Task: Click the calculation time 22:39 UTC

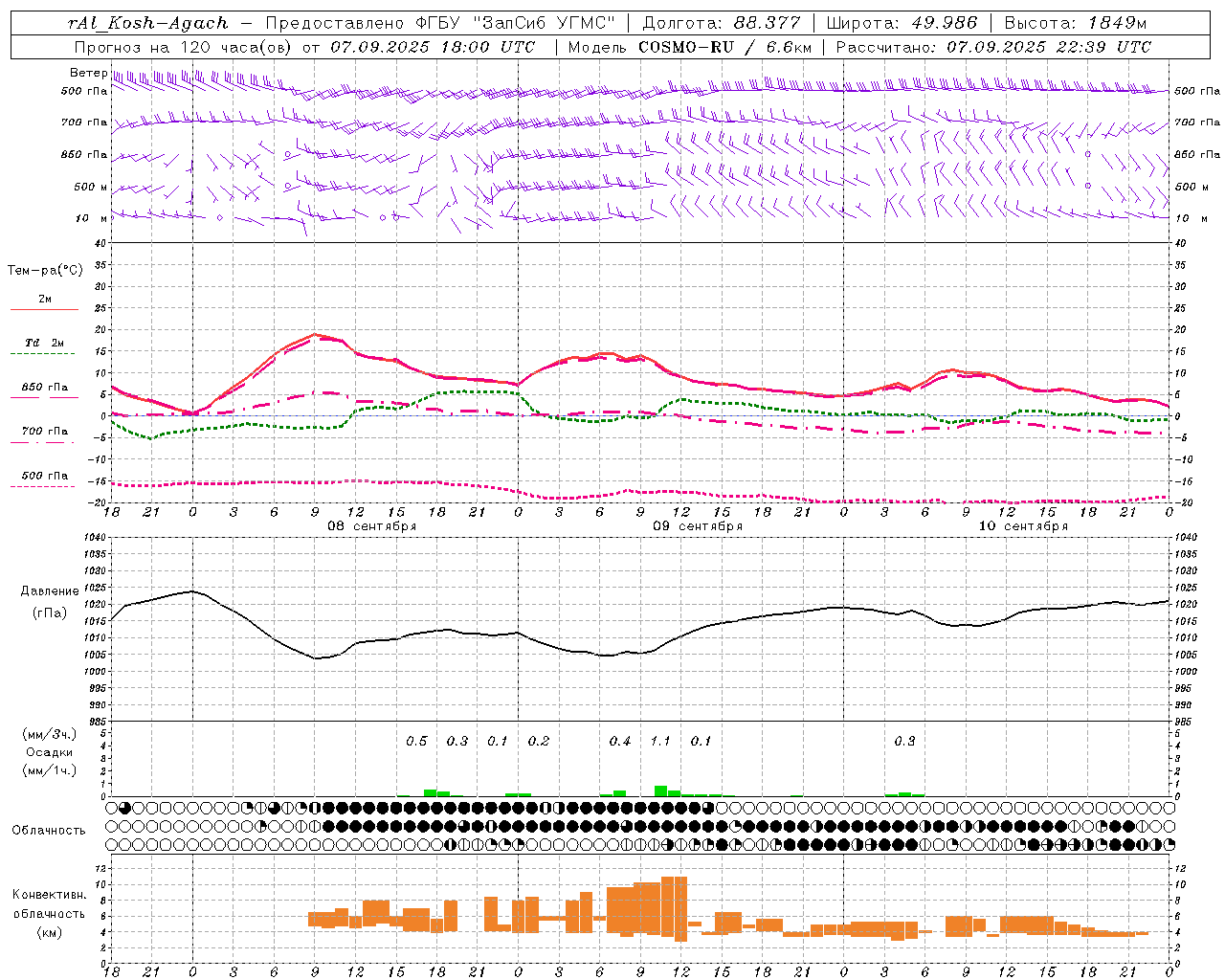Action: click(x=1103, y=46)
